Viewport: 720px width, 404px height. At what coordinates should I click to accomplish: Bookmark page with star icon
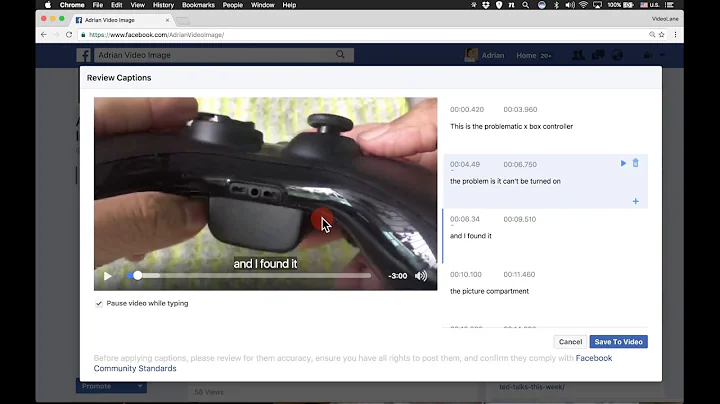[662, 34]
